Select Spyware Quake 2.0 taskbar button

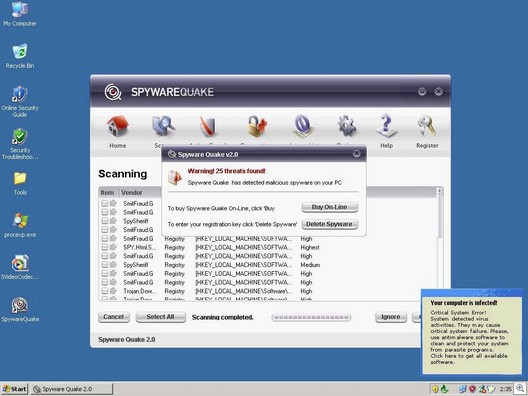click(x=72, y=389)
